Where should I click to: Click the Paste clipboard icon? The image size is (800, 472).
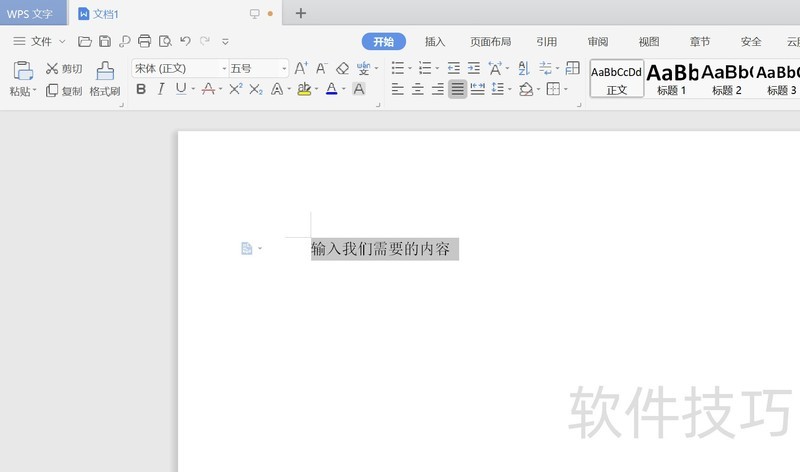coord(23,70)
